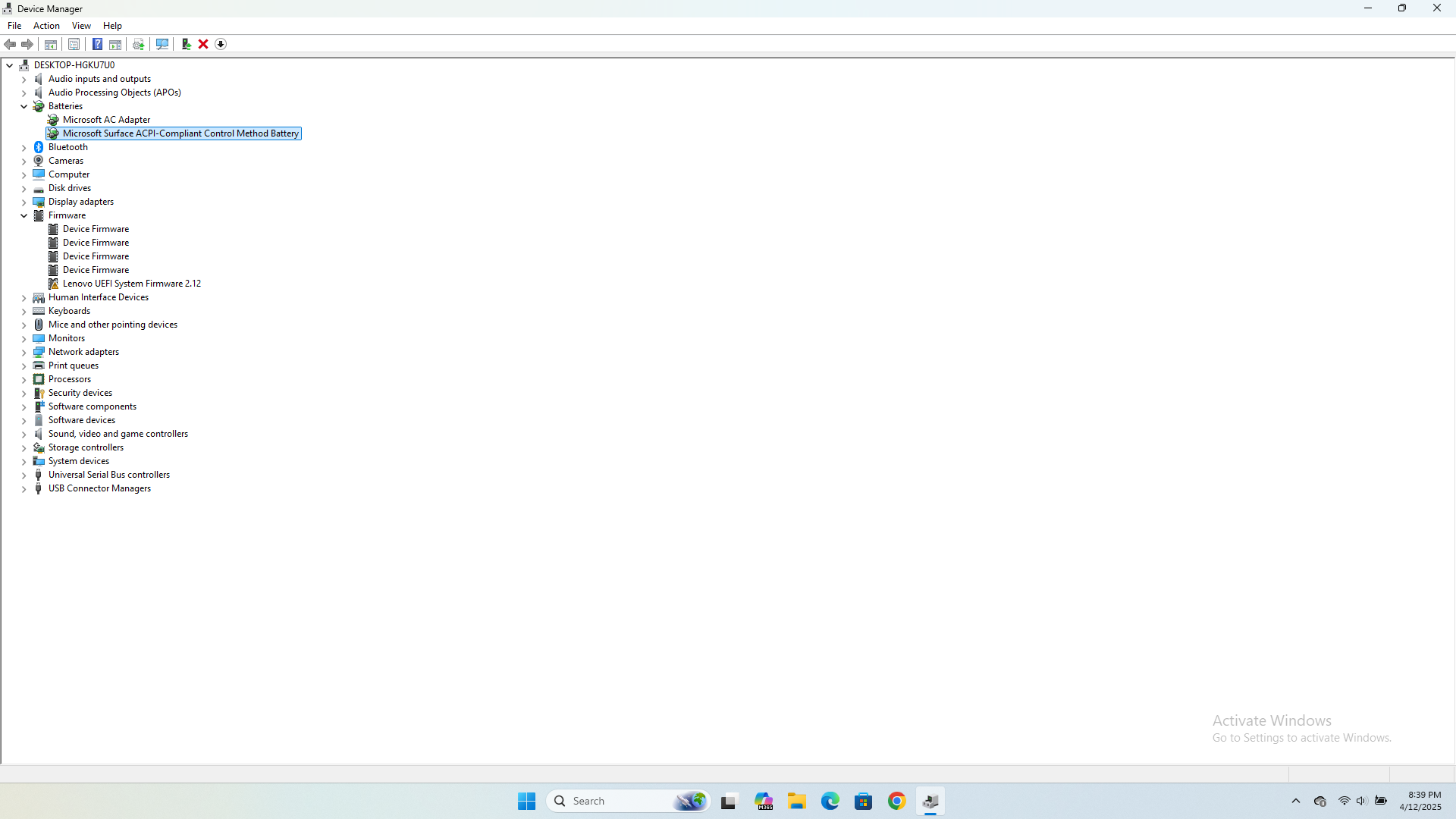
Task: Open the File menu
Action: [x=14, y=26]
